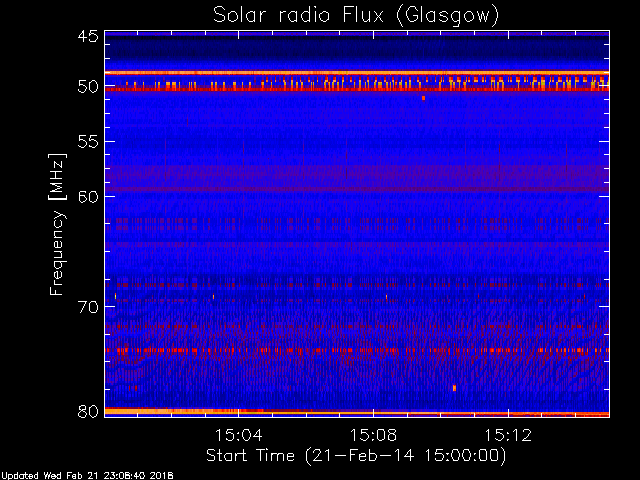Click the 'Start Time (21-Feb-14 15:00:00)' label
Viewport: 640px width, 480px height.
(x=356, y=456)
